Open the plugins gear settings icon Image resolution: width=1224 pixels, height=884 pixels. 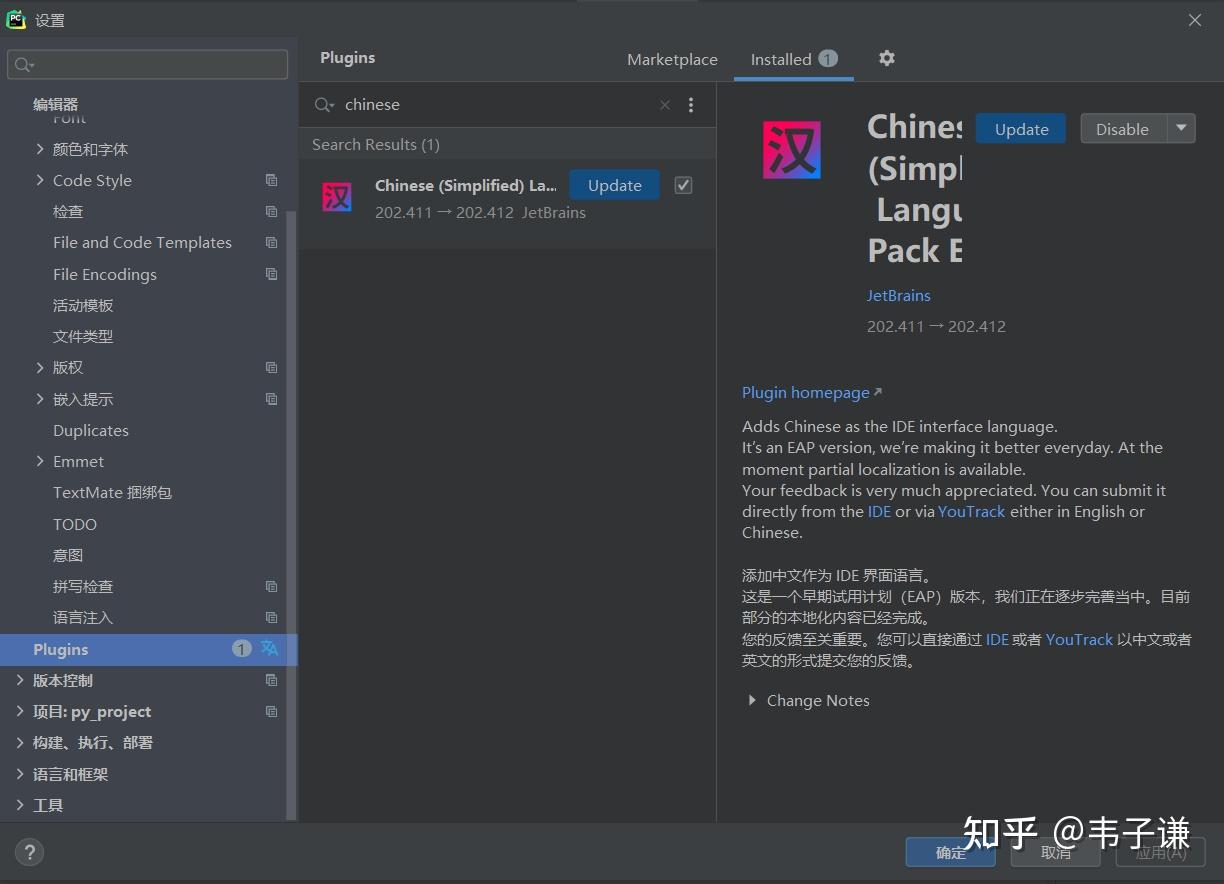(x=886, y=58)
